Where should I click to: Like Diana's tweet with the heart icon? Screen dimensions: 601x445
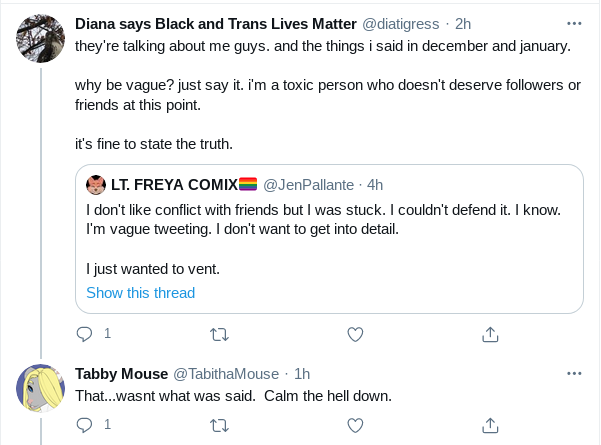[355, 334]
